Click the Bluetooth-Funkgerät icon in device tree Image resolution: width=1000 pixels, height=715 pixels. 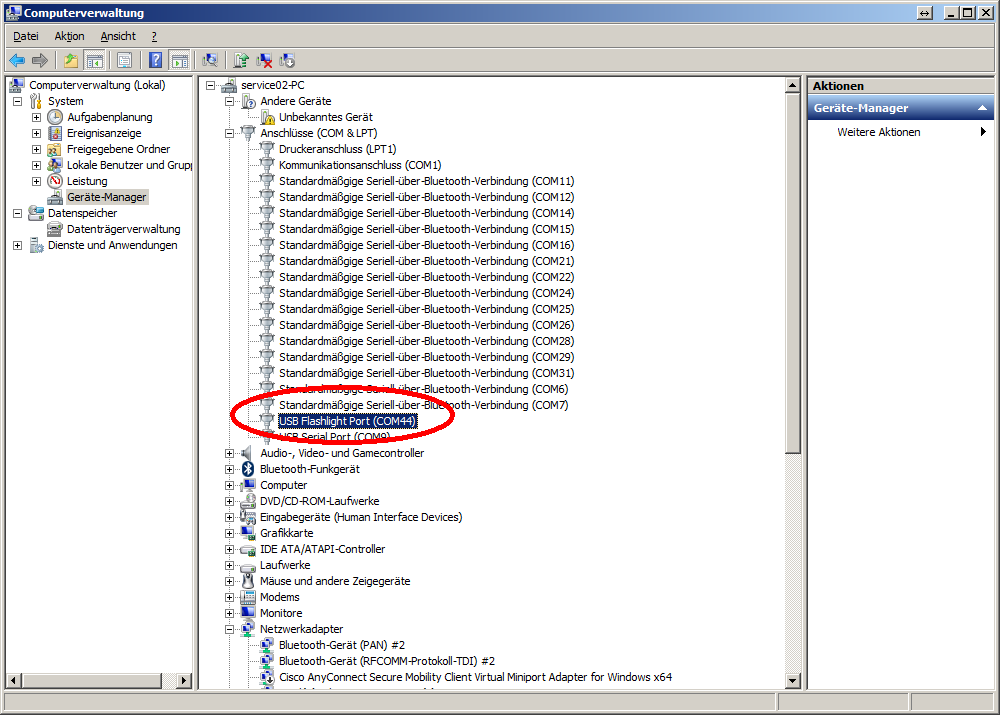pos(248,469)
